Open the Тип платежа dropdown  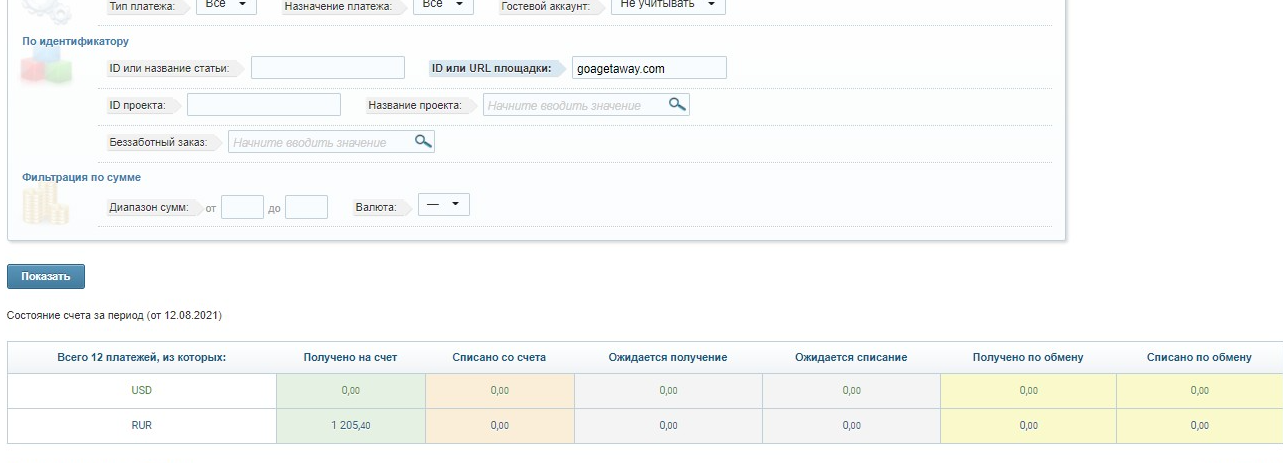point(225,5)
